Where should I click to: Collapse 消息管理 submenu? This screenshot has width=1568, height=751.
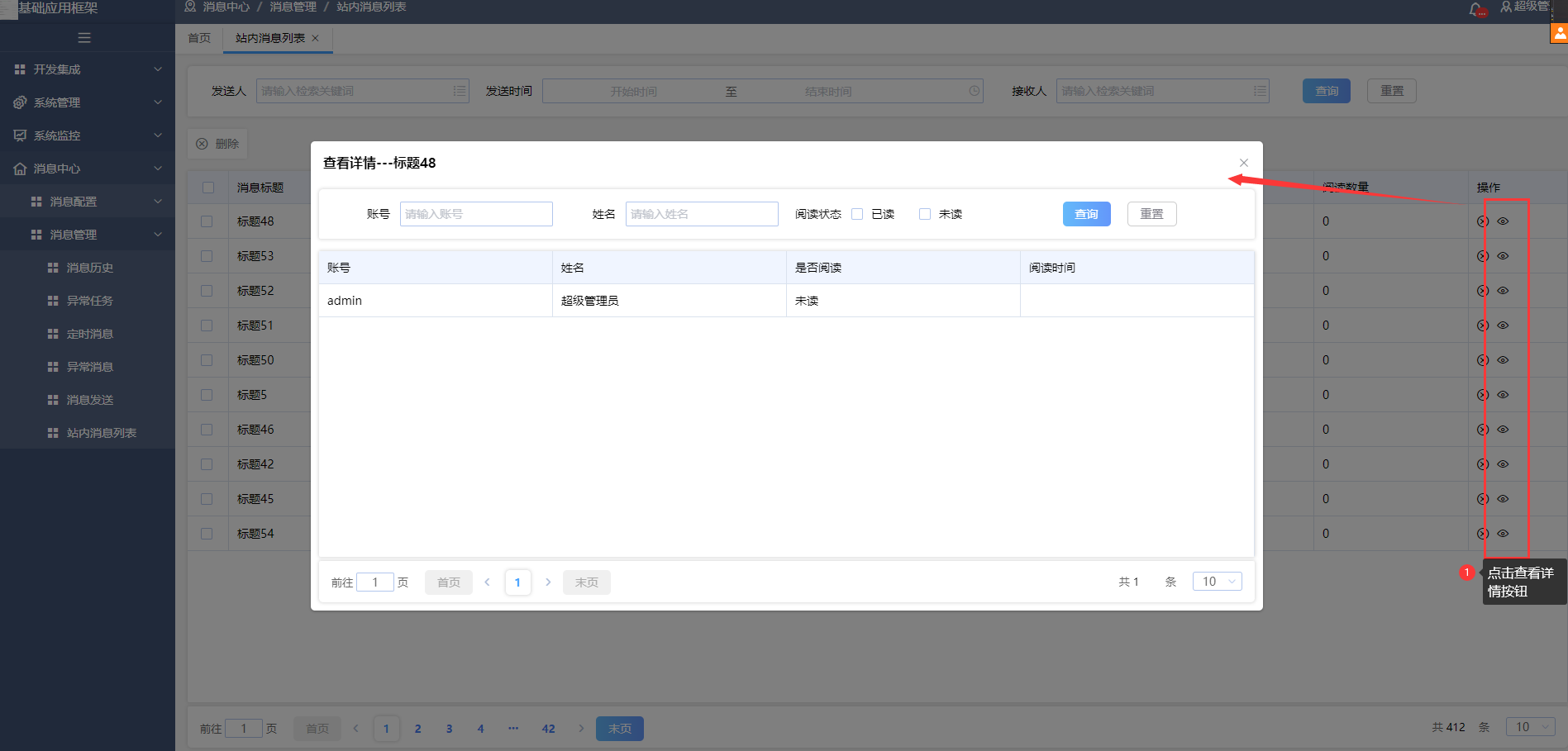(x=88, y=235)
